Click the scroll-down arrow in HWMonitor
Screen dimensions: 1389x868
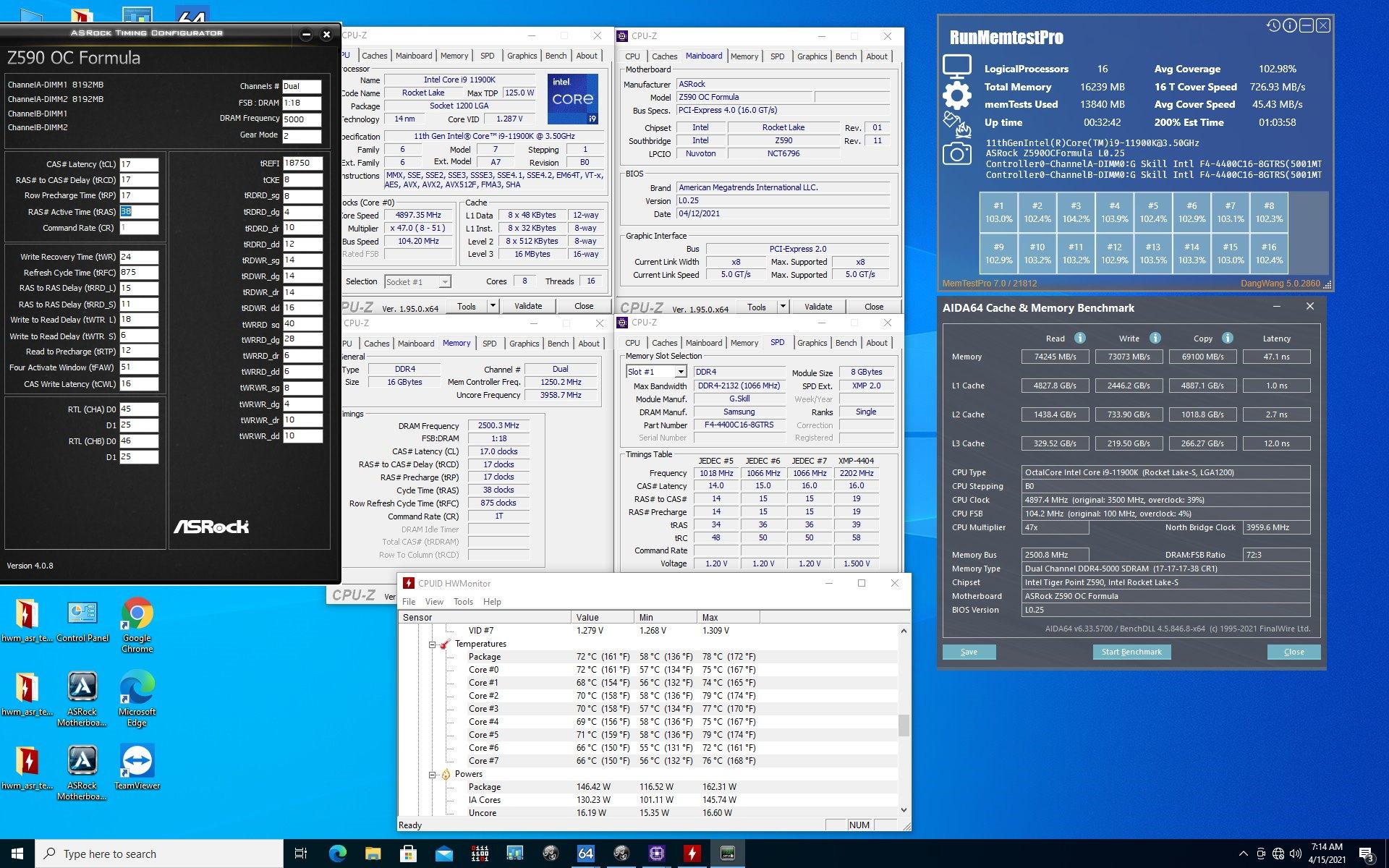904,810
